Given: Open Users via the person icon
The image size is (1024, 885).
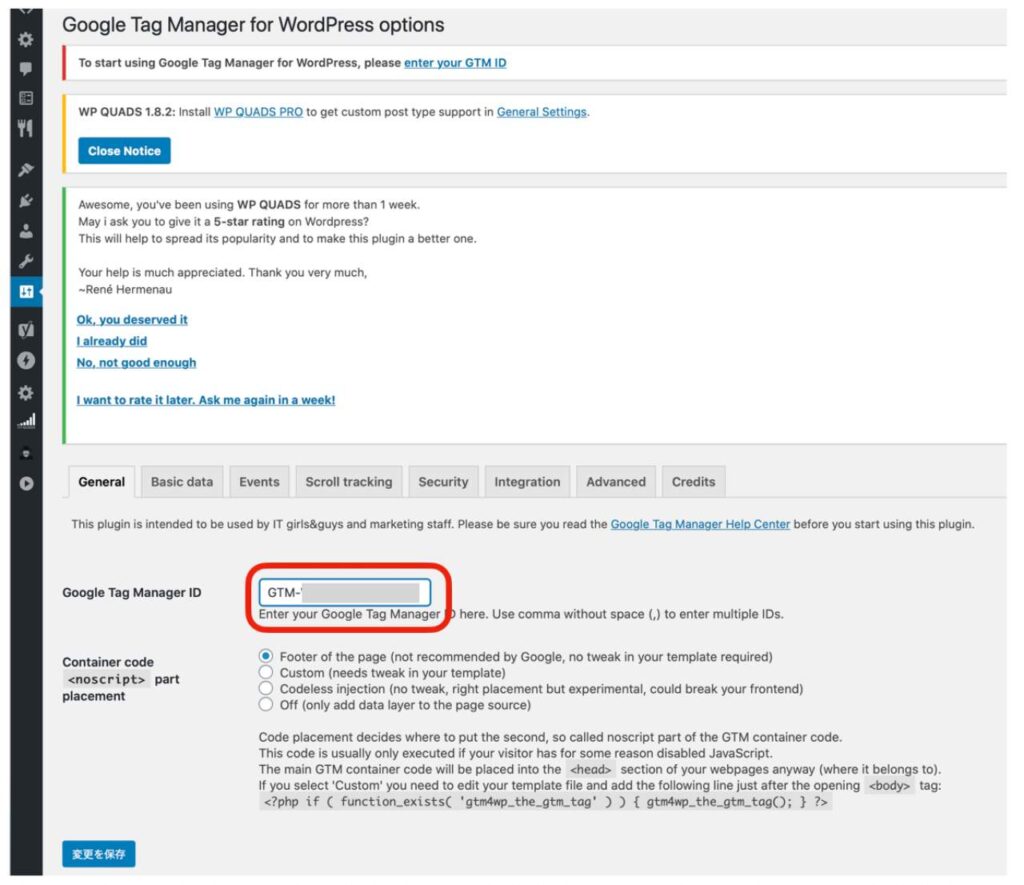Looking at the screenshot, I should (x=25, y=231).
